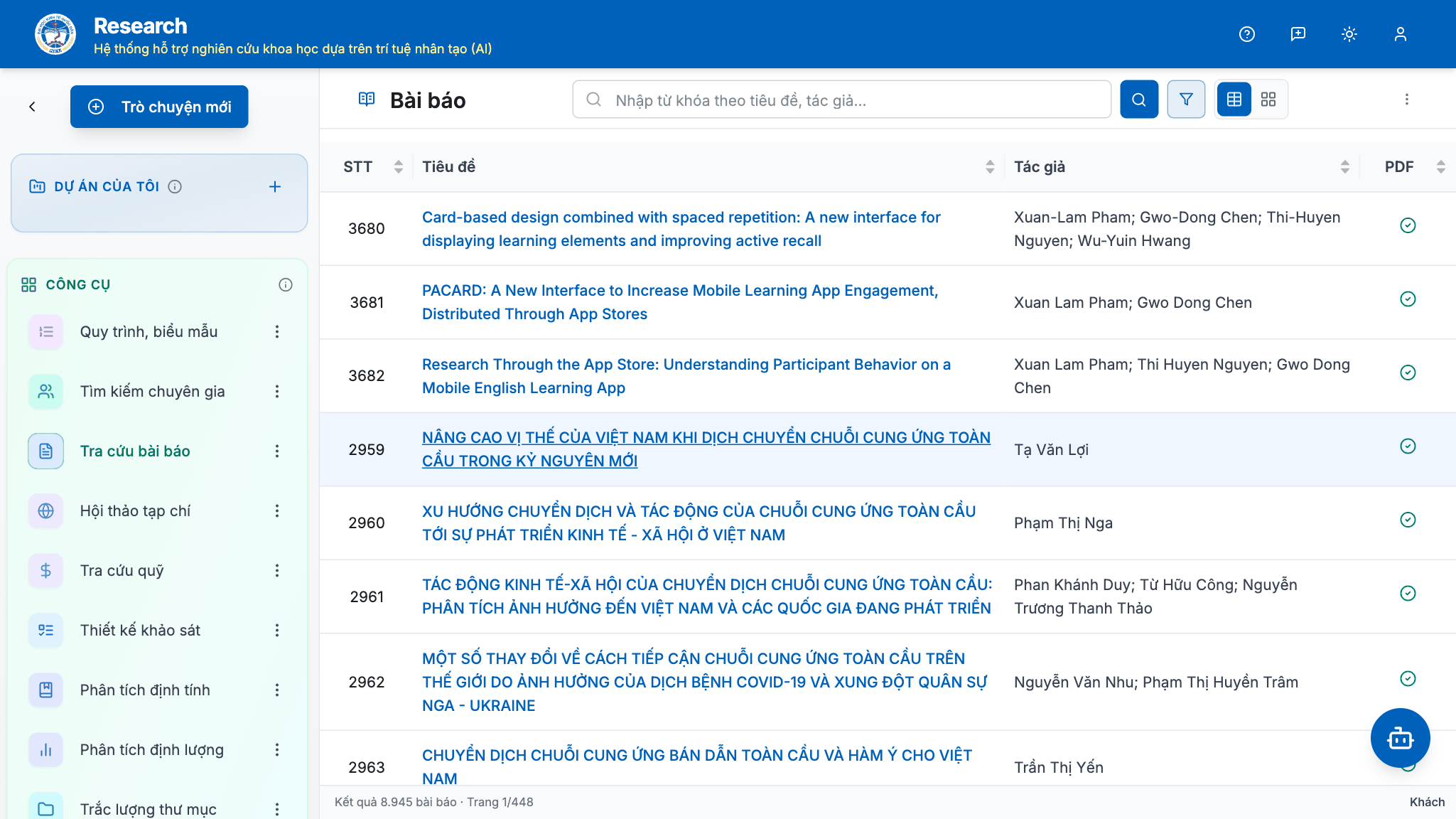
Task: Select Hội thảo tạp chí in sidebar
Action: pos(135,511)
